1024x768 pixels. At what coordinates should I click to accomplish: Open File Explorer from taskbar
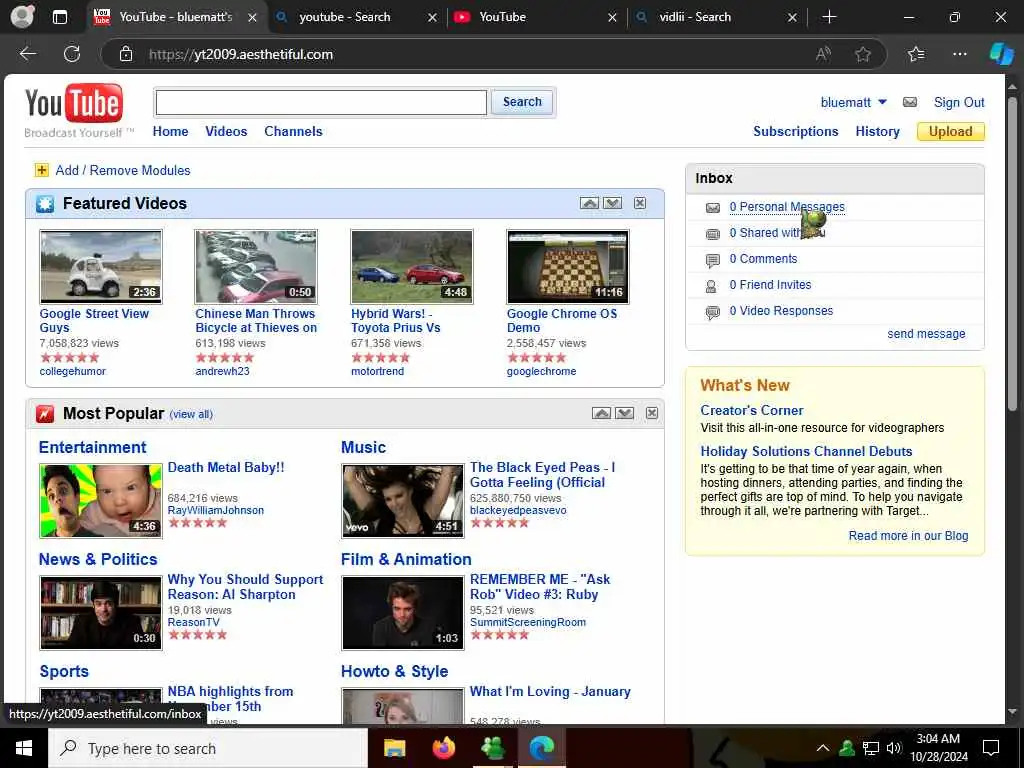(x=394, y=748)
